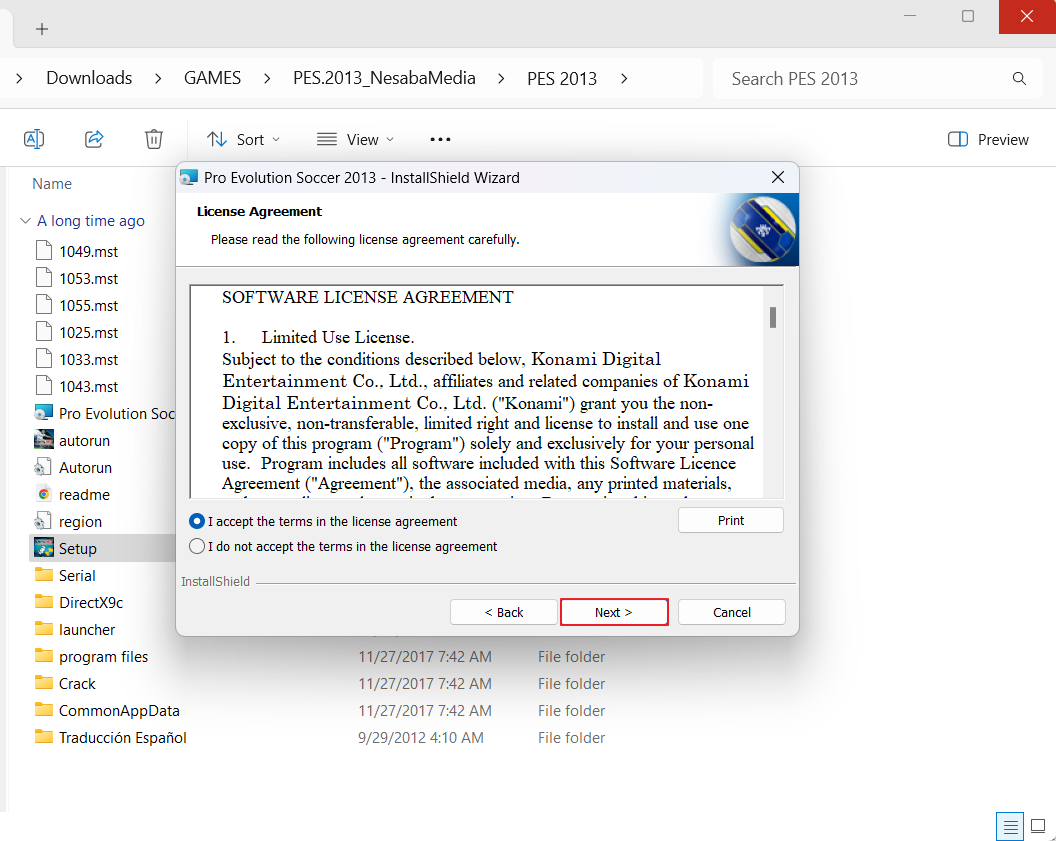Select the region settings file icon
1056x841 pixels.
coord(44,521)
